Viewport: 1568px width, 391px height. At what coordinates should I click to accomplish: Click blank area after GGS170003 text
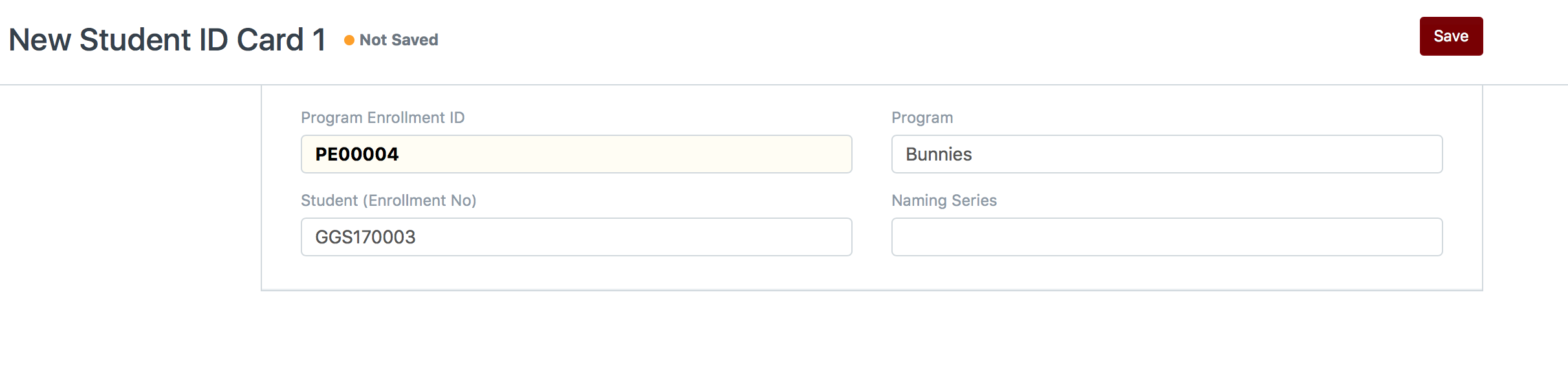point(634,237)
